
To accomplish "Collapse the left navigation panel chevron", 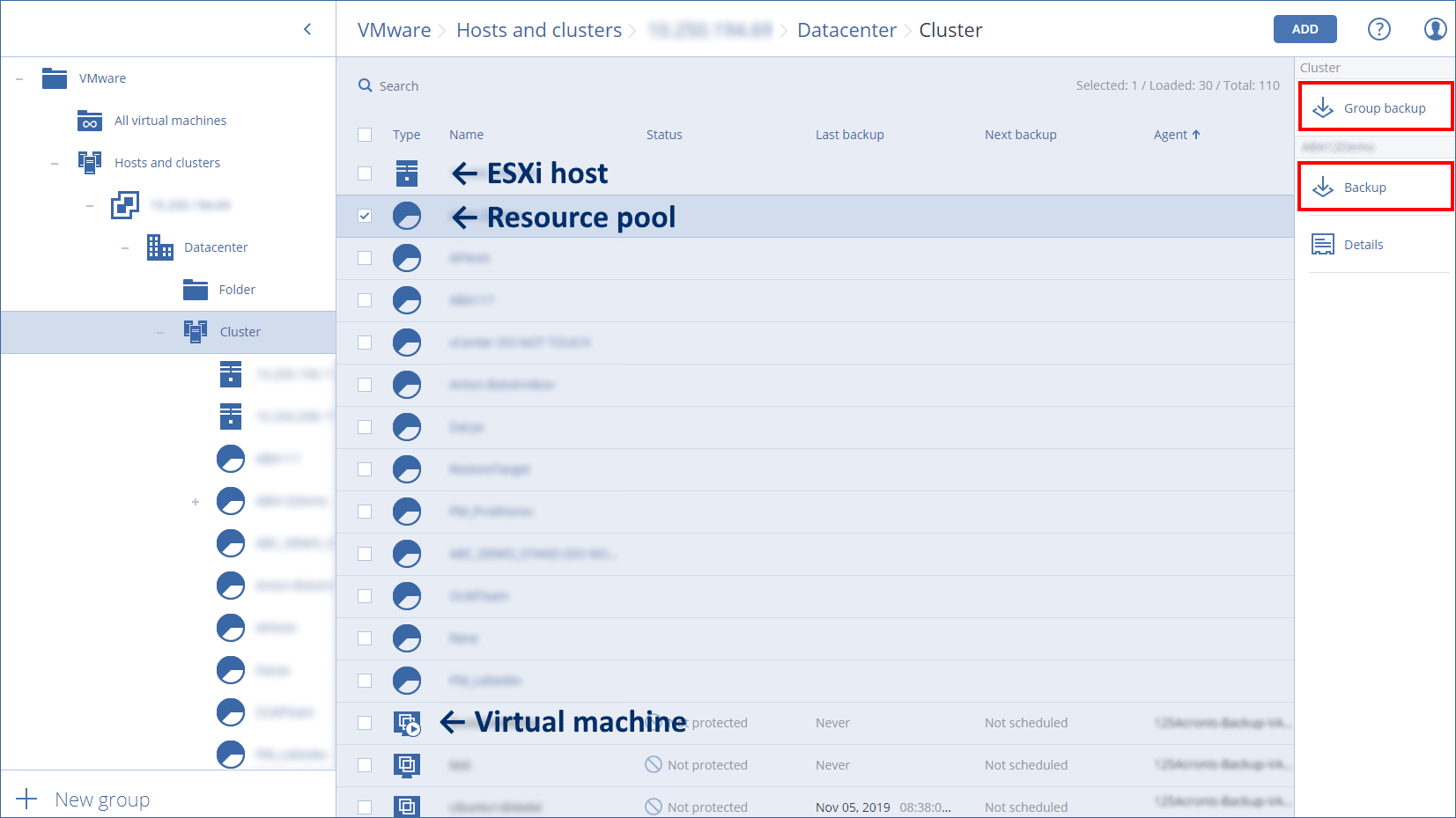I will click(x=307, y=29).
